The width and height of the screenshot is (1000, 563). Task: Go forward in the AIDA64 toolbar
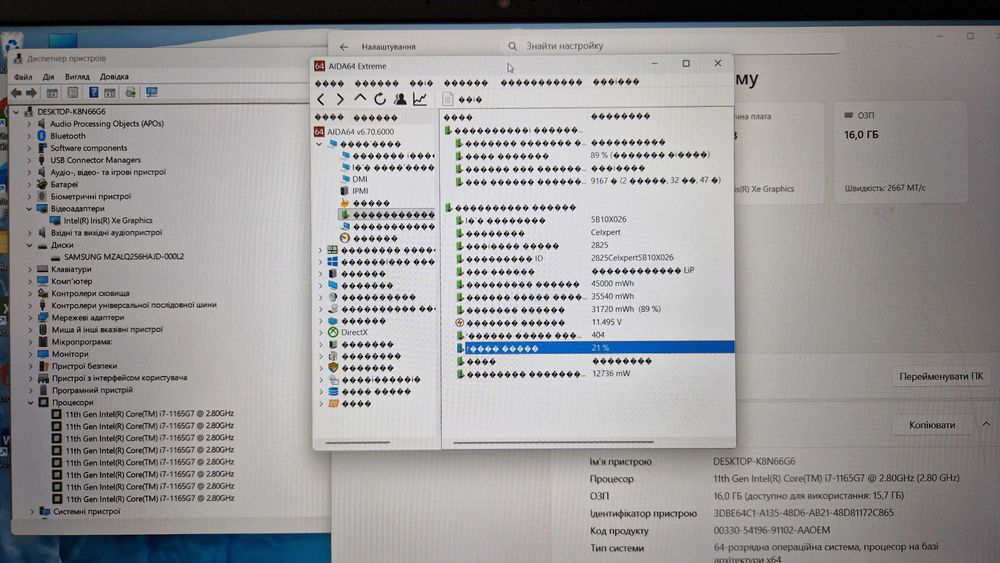[340, 99]
